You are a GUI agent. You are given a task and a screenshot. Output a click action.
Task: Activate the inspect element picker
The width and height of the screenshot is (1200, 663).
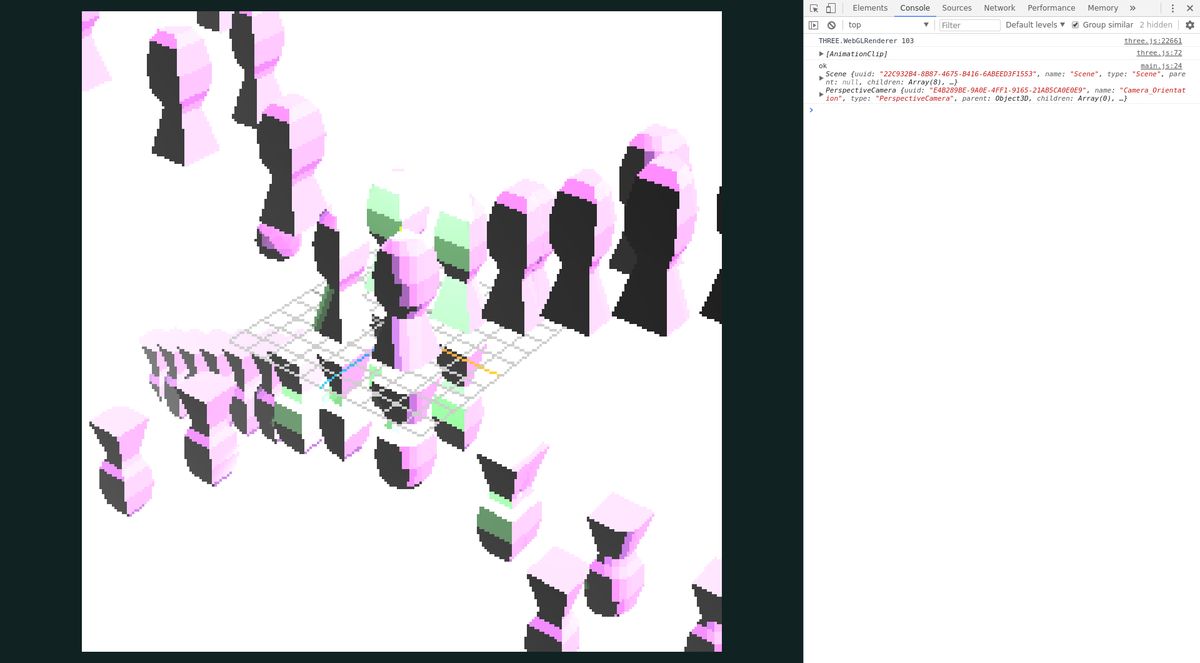coord(814,8)
